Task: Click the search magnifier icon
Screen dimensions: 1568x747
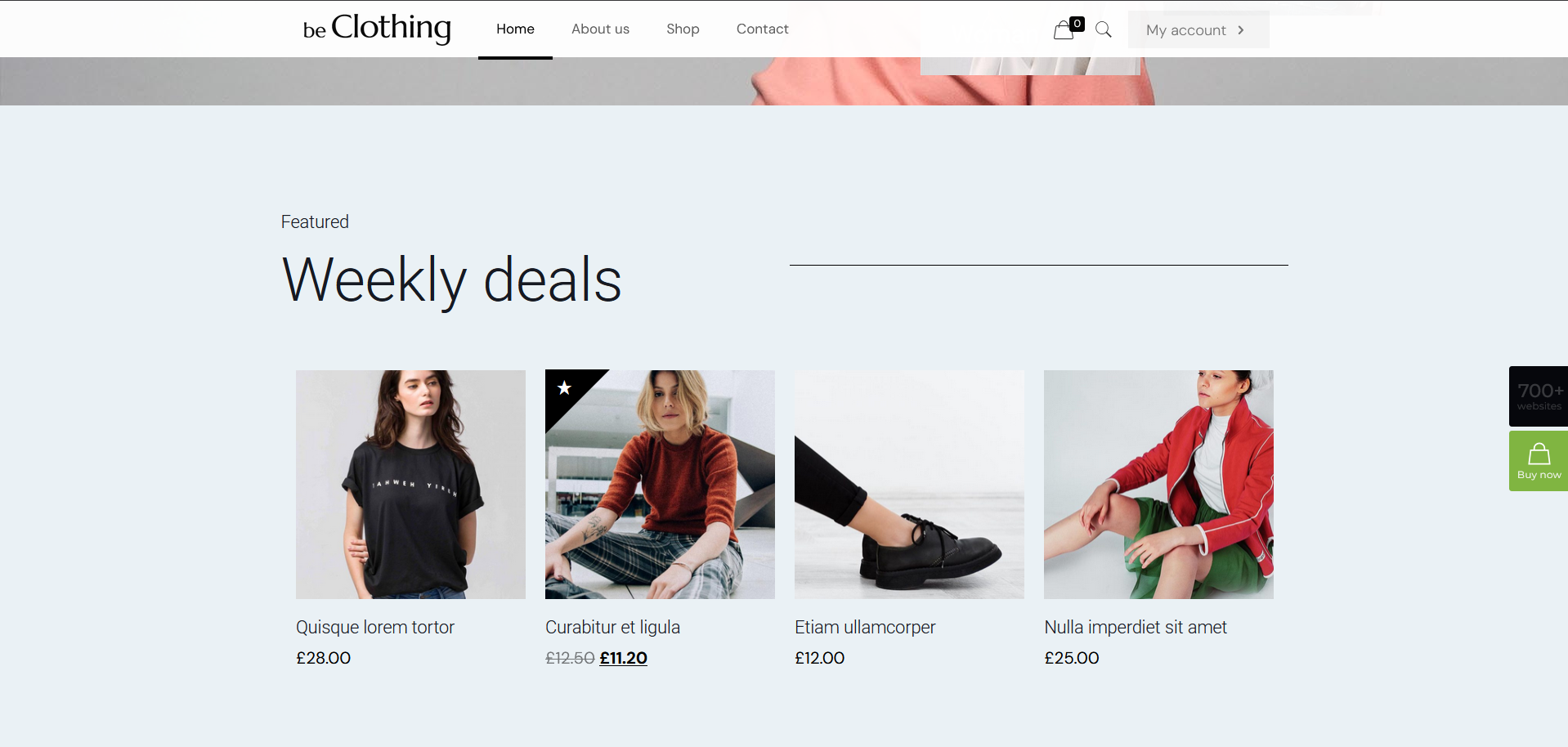Action: pyautogui.click(x=1103, y=30)
